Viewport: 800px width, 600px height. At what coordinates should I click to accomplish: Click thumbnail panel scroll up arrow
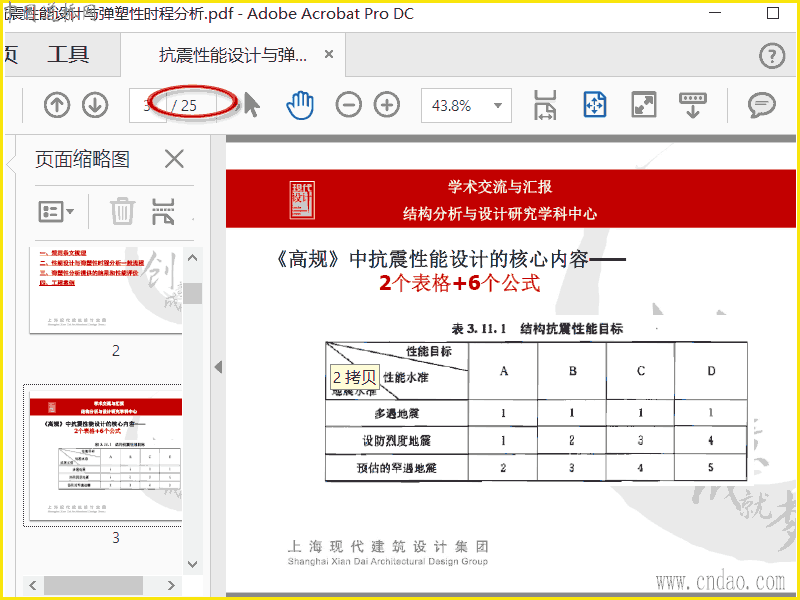192,258
